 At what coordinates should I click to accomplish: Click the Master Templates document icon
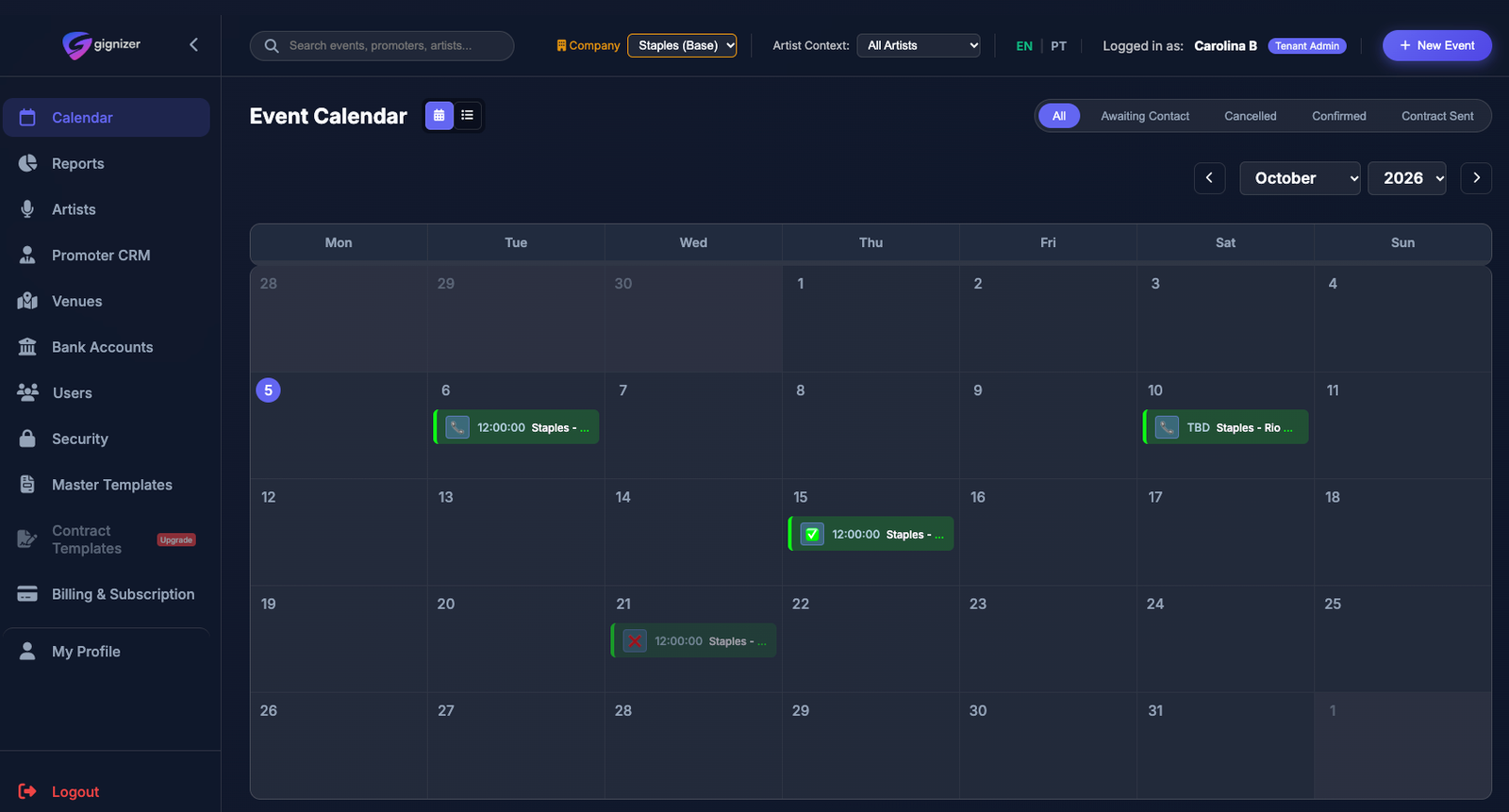(x=27, y=485)
